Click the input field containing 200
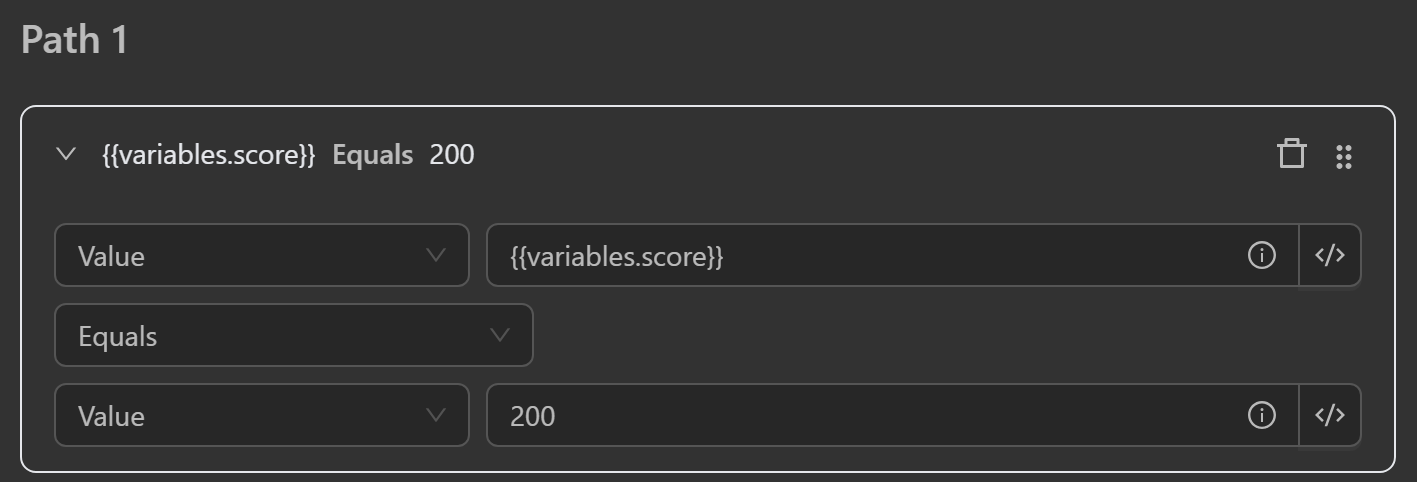1417x482 pixels. coord(860,416)
